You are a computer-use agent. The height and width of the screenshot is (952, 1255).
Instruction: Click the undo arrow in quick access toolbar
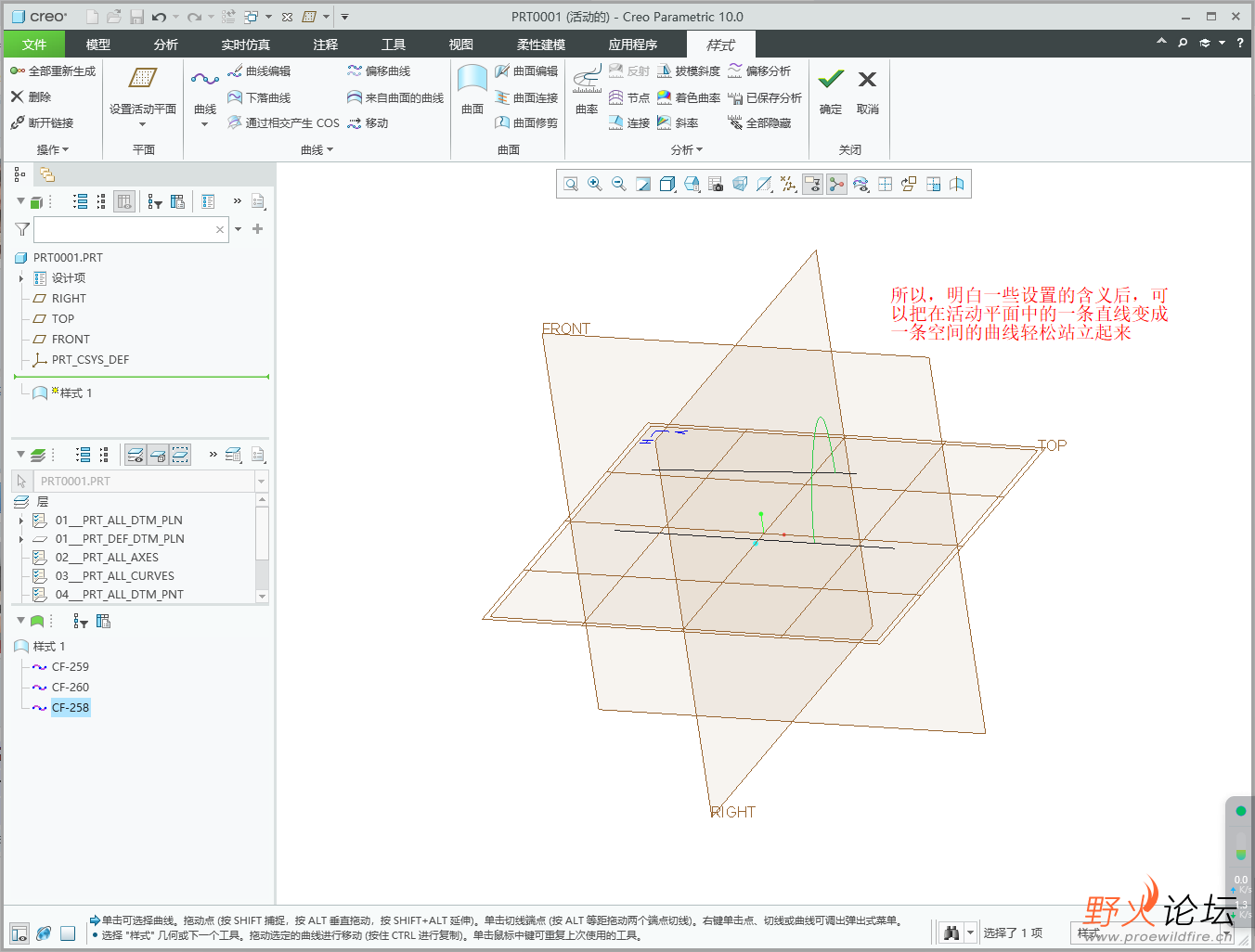point(159,17)
